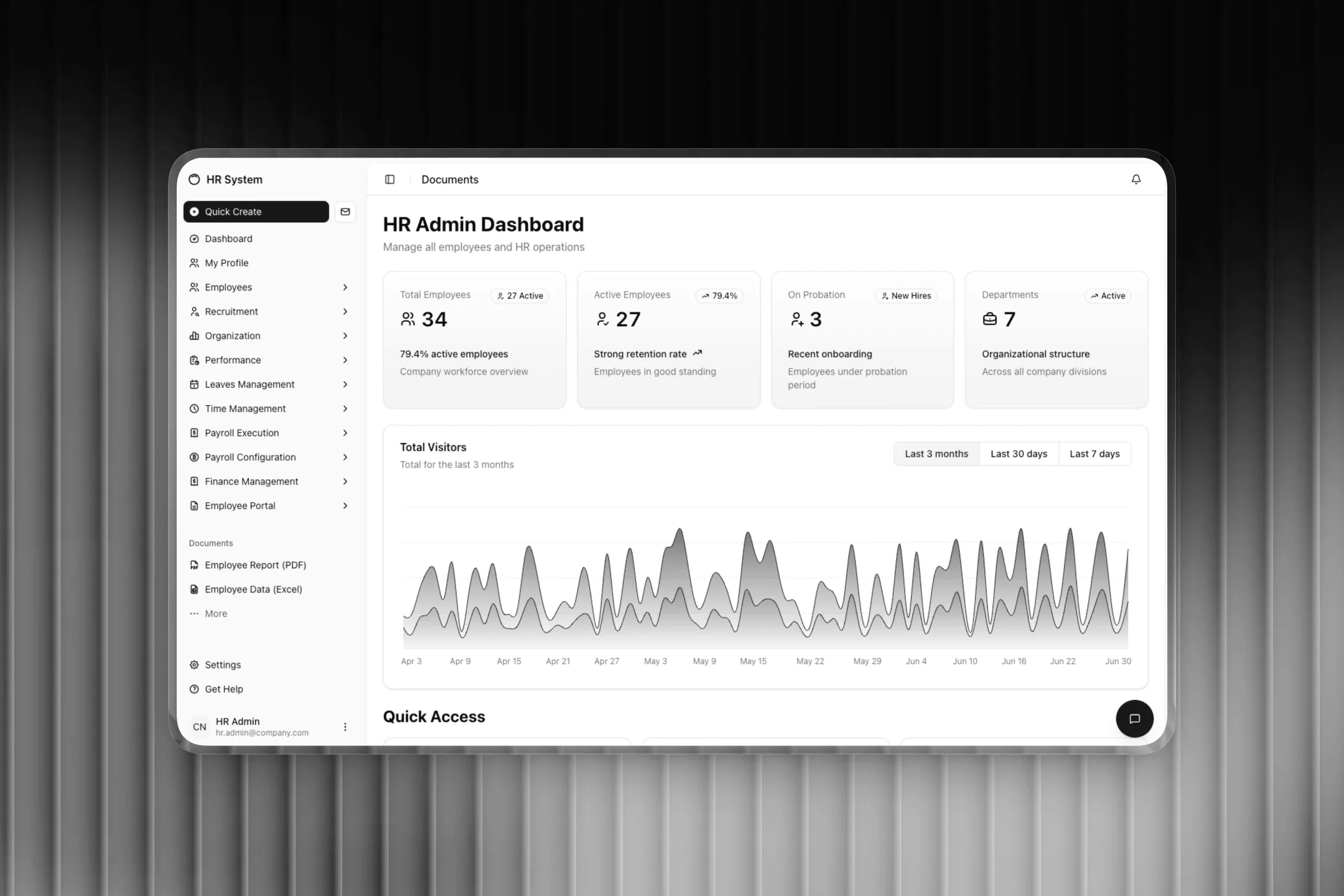1344x896 pixels.
Task: Click the mail icon beside Quick Create
Action: (345, 212)
